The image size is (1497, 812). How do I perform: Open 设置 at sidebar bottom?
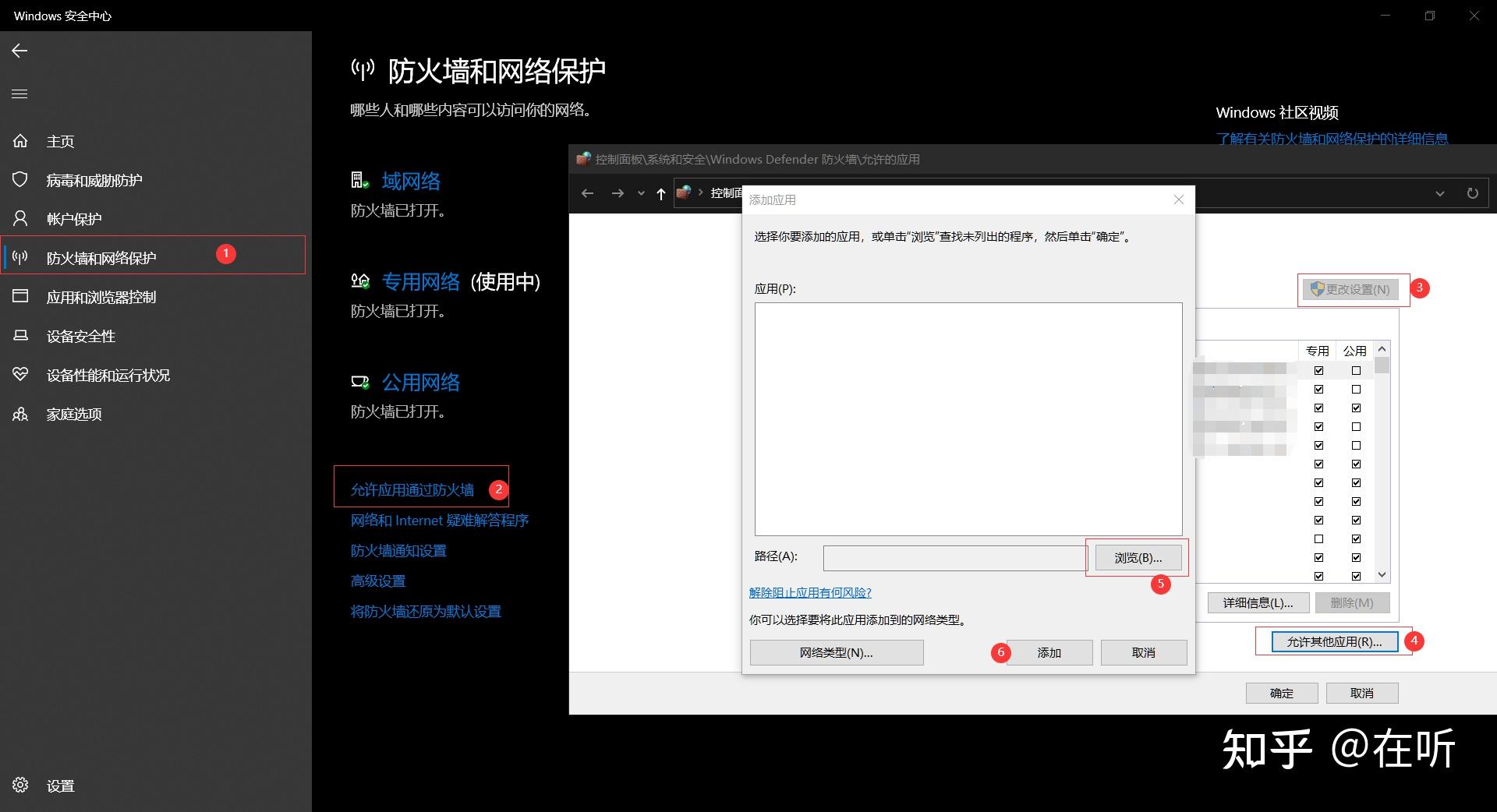[x=60, y=786]
